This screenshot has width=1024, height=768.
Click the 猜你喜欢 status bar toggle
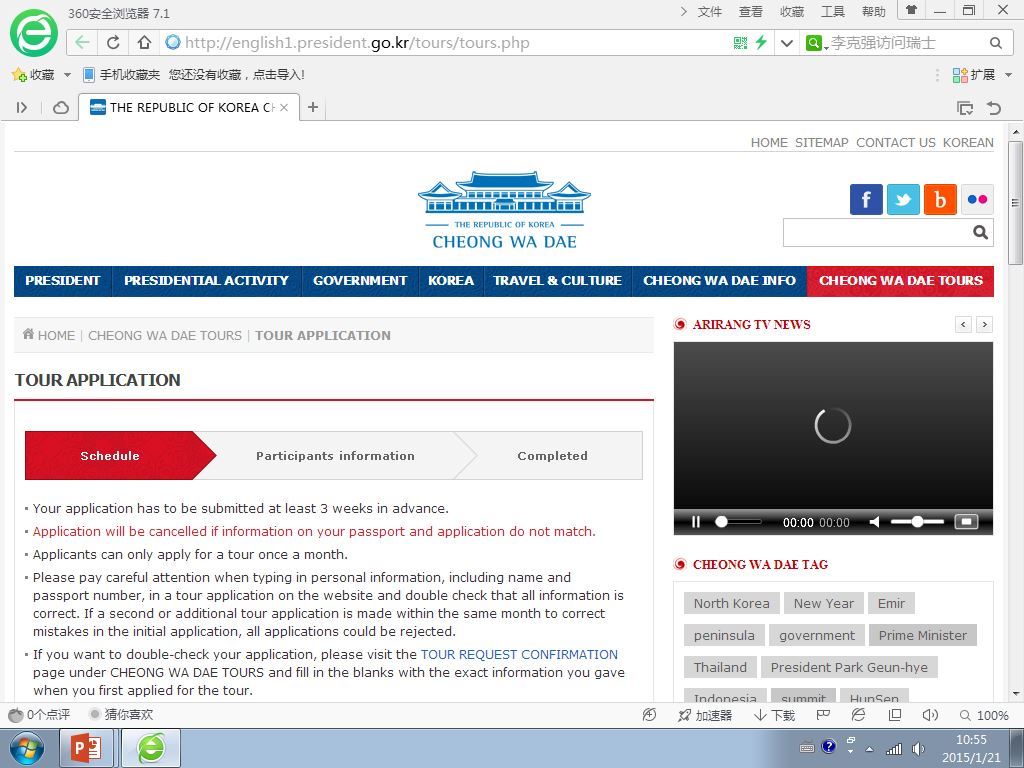coord(121,714)
